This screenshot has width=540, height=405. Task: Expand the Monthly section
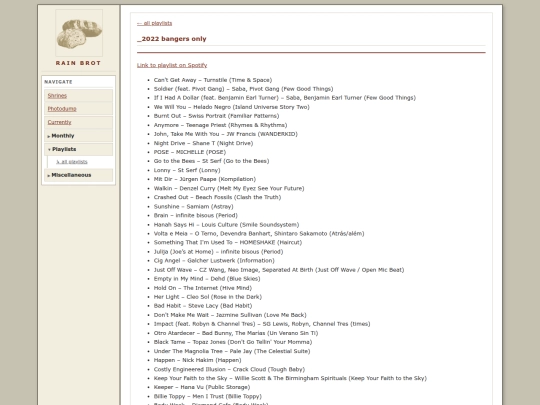pyautogui.click(x=79, y=136)
